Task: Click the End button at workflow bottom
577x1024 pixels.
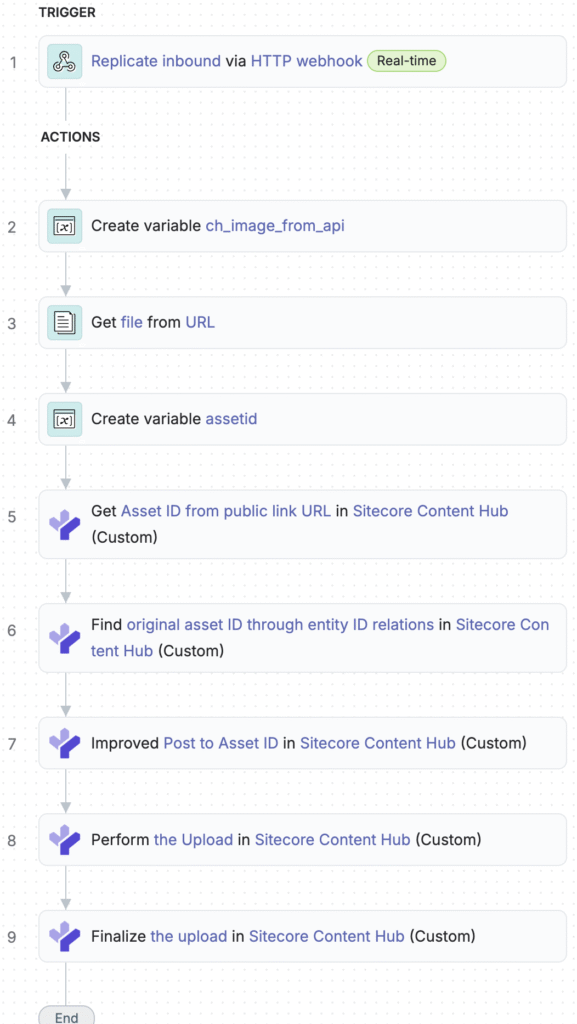Action: 67,1016
